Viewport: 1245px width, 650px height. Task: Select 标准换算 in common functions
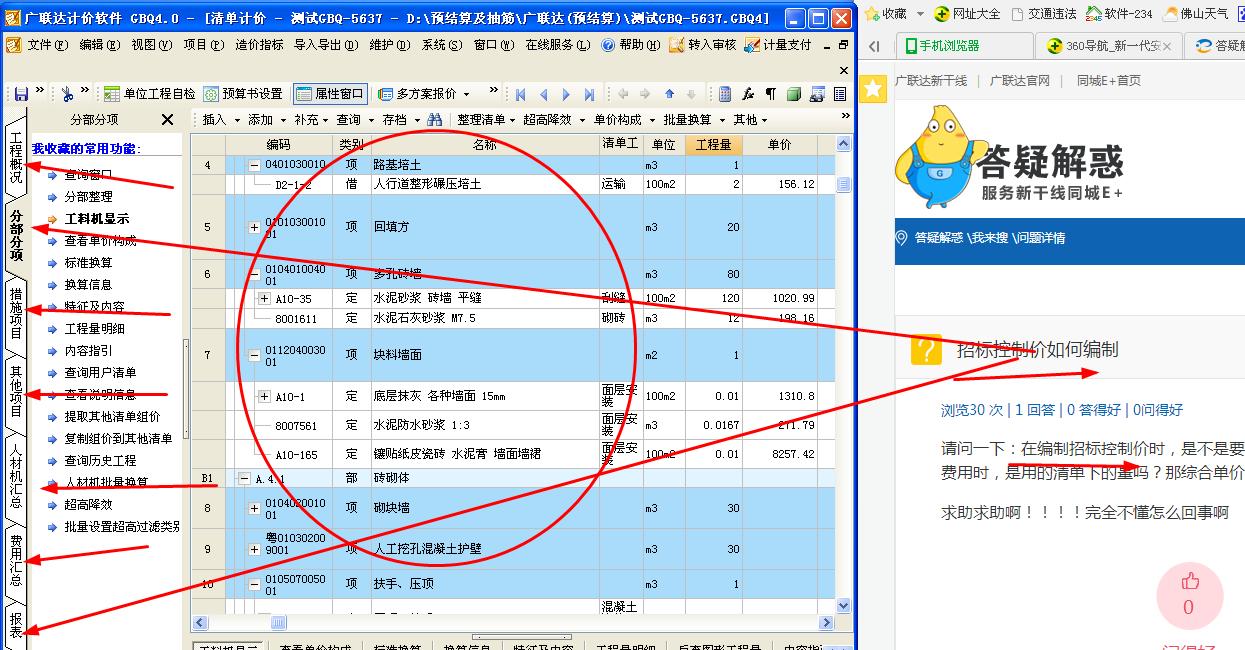88,263
